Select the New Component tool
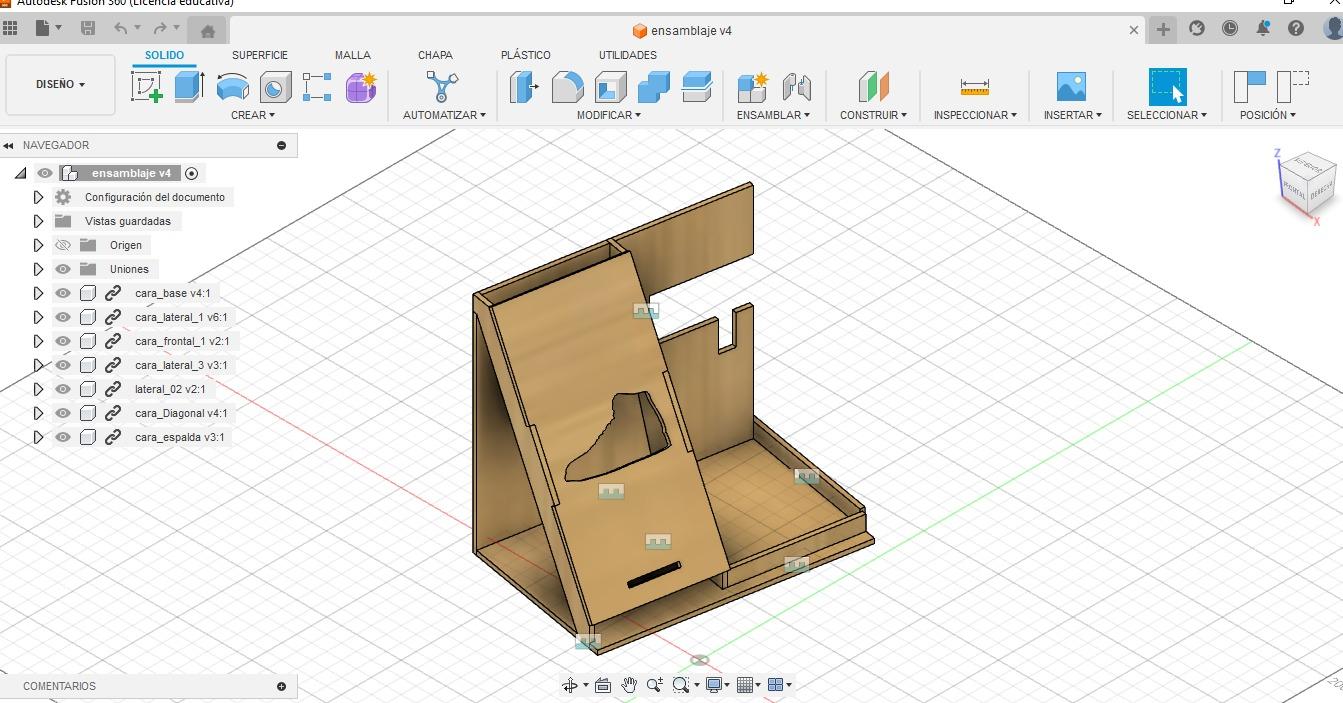1343x703 pixels. coord(752,87)
